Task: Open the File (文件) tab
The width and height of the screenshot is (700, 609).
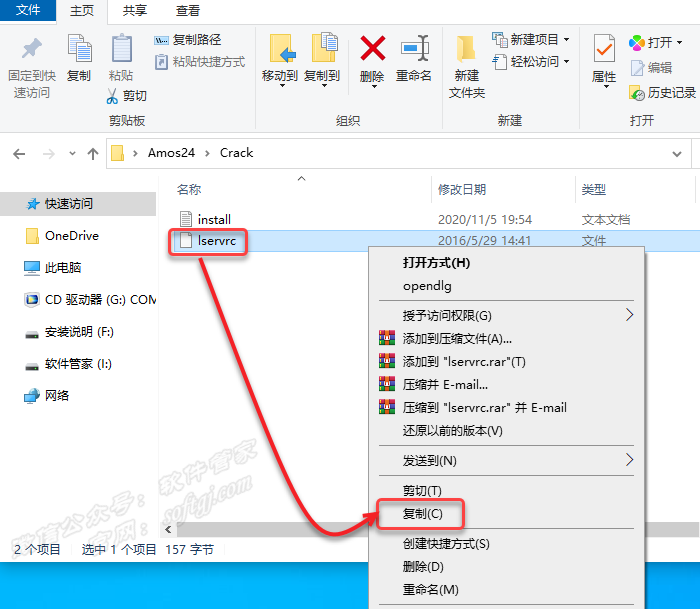Action: pyautogui.click(x=28, y=10)
